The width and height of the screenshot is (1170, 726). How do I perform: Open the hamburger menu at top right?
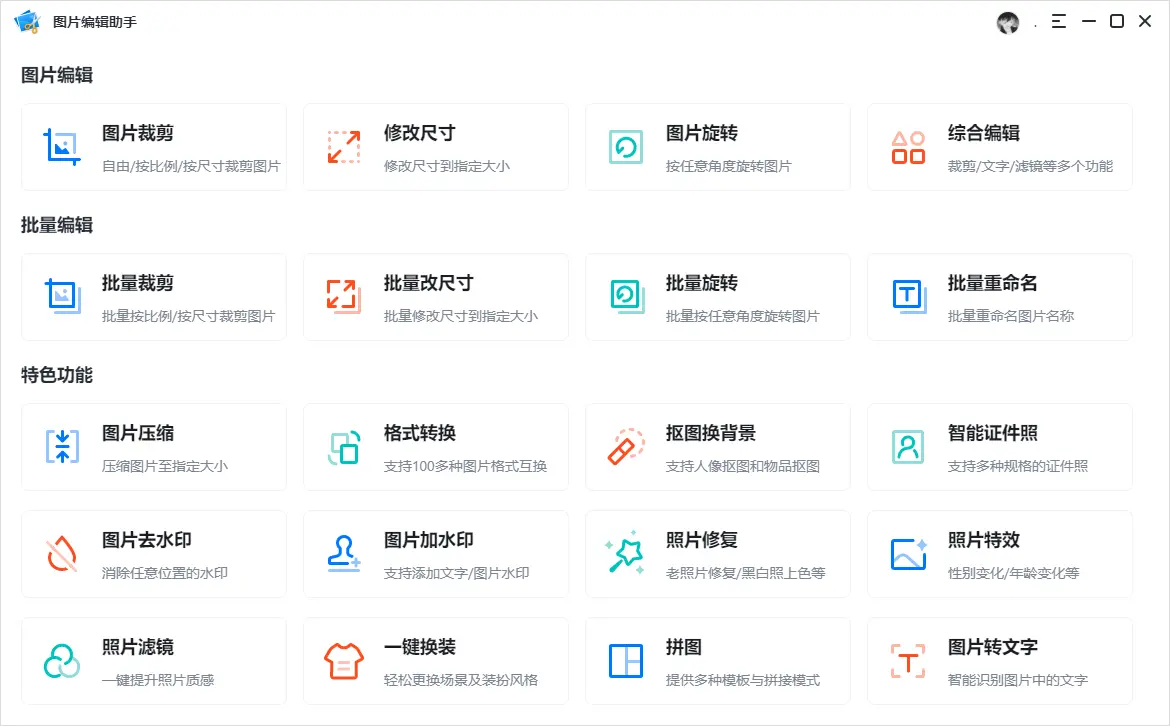pyautogui.click(x=1058, y=21)
